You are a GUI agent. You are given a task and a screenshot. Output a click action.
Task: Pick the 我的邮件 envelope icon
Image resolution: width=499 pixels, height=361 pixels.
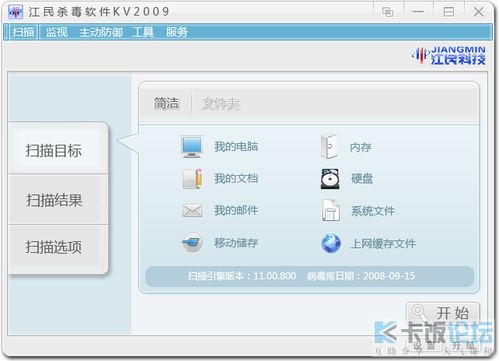[x=192, y=211]
